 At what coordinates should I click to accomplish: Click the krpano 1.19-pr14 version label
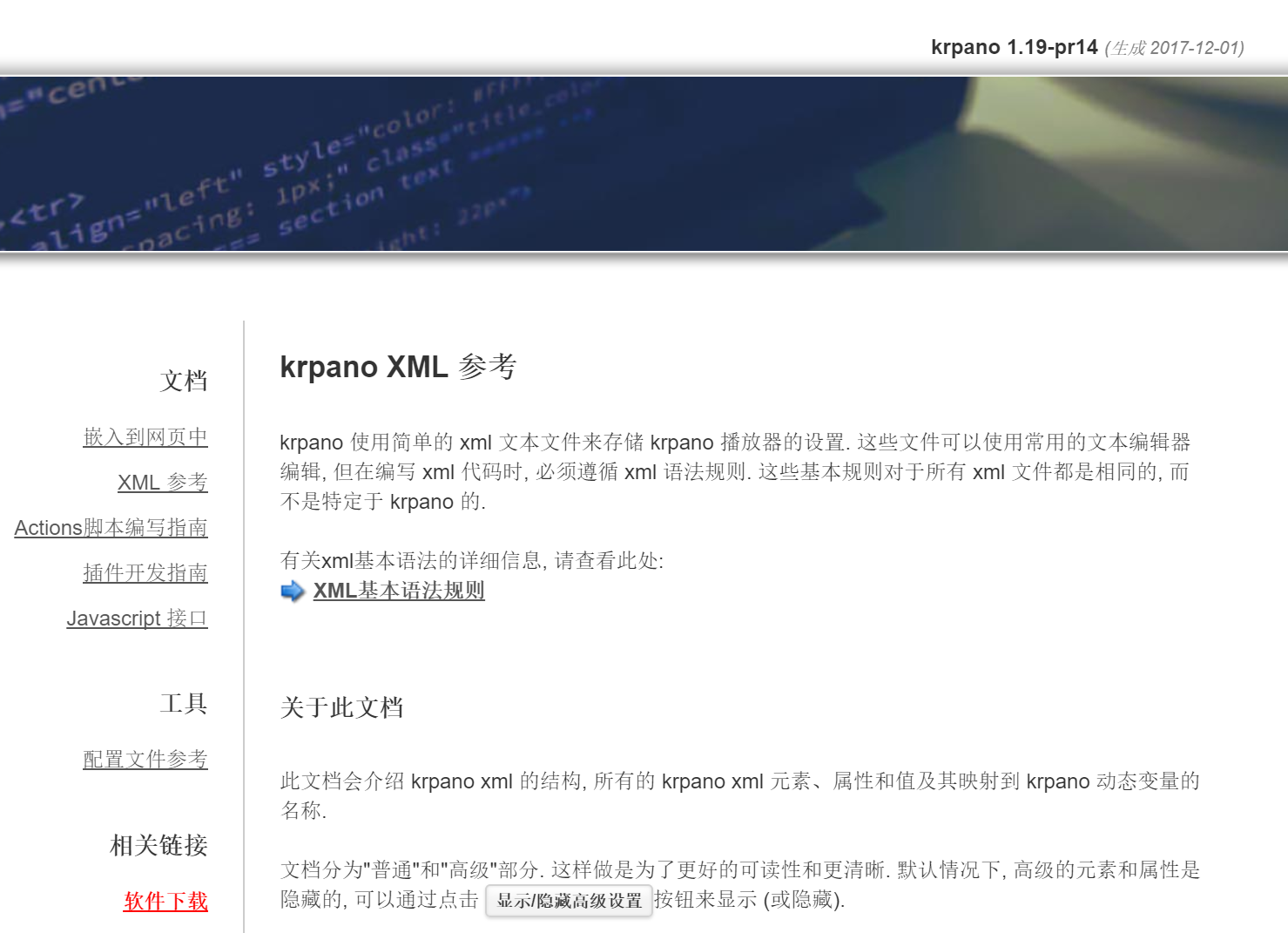click(x=1013, y=47)
